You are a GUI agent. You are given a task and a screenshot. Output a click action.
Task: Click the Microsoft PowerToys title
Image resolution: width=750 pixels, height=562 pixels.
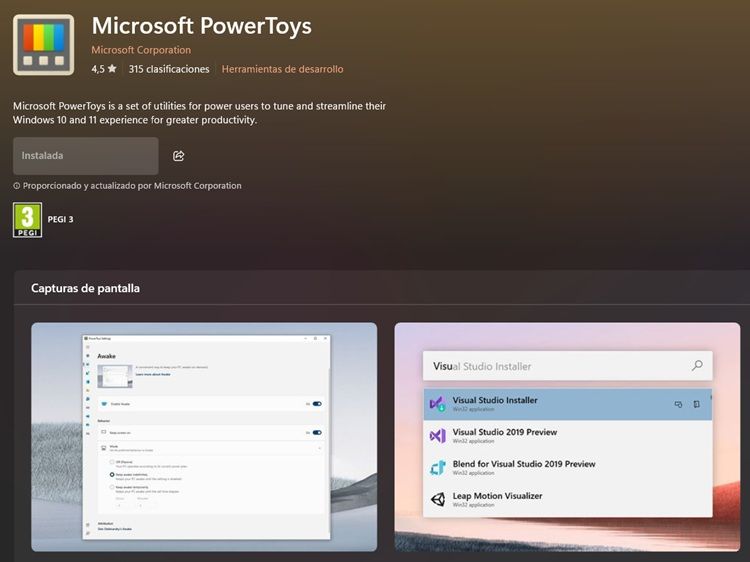click(x=201, y=26)
